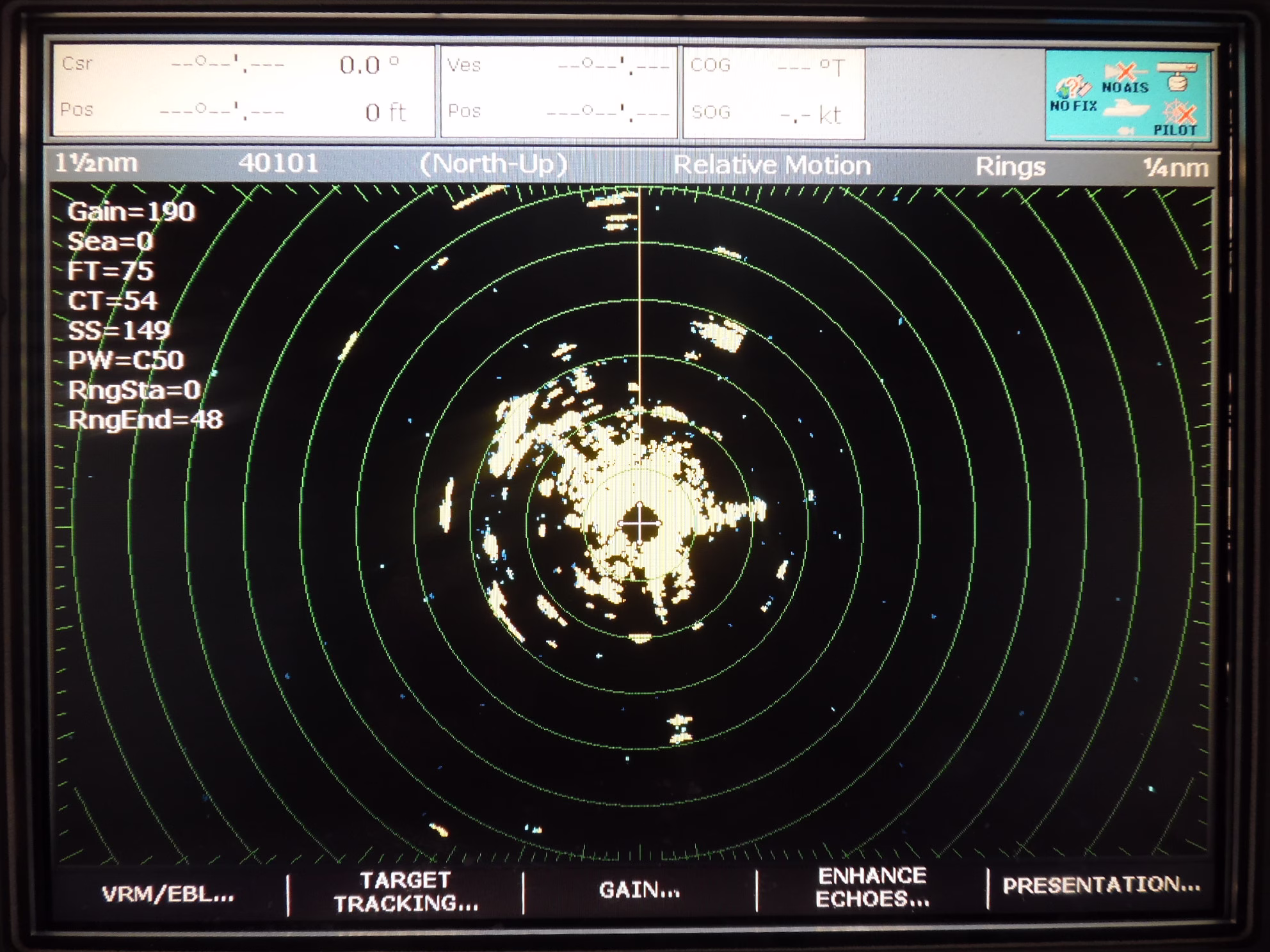Tap the NO FIX GPS status icon
This screenshot has height=952, width=1270.
[1073, 95]
